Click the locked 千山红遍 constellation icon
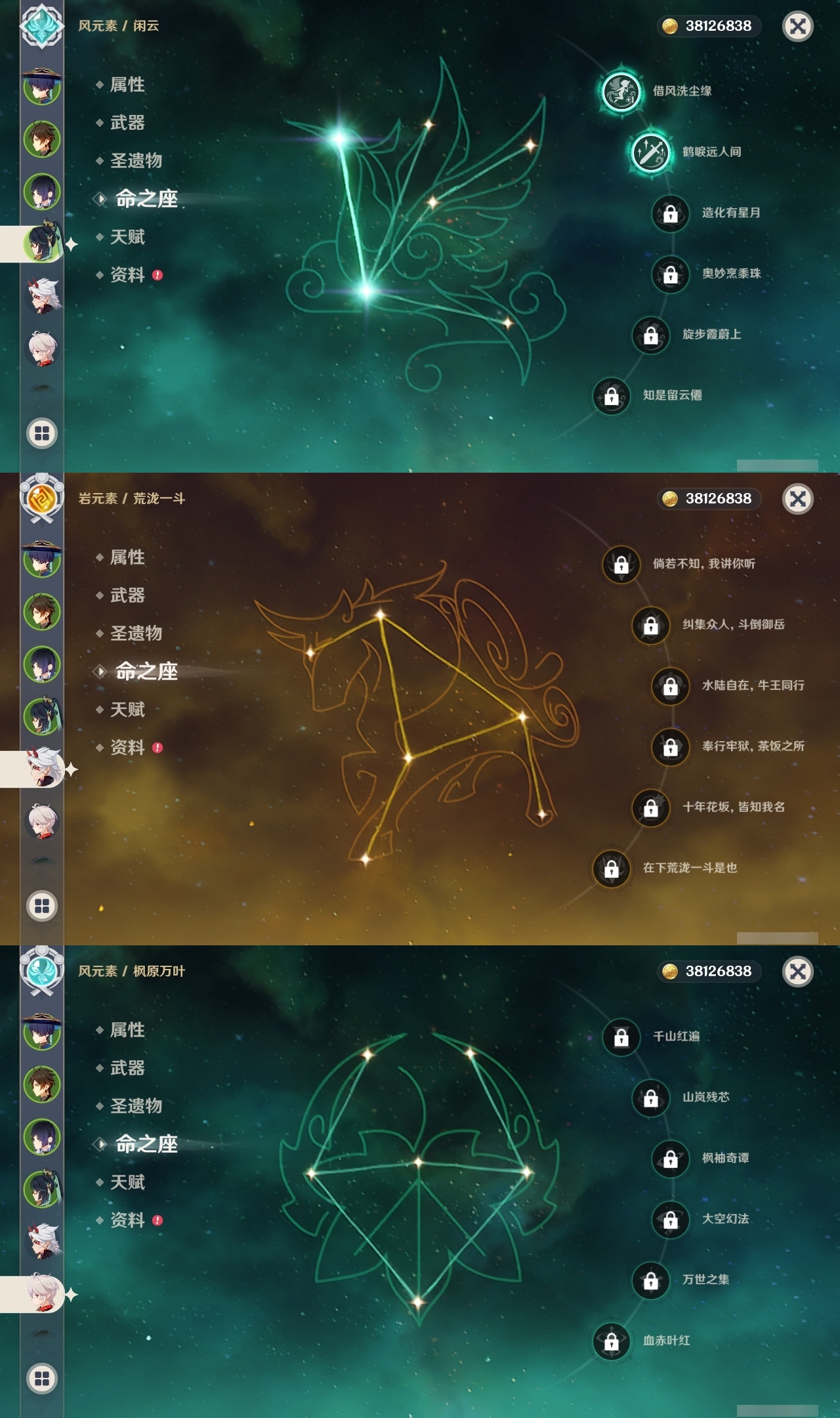The height and width of the screenshot is (1418, 840). pyautogui.click(x=621, y=1036)
